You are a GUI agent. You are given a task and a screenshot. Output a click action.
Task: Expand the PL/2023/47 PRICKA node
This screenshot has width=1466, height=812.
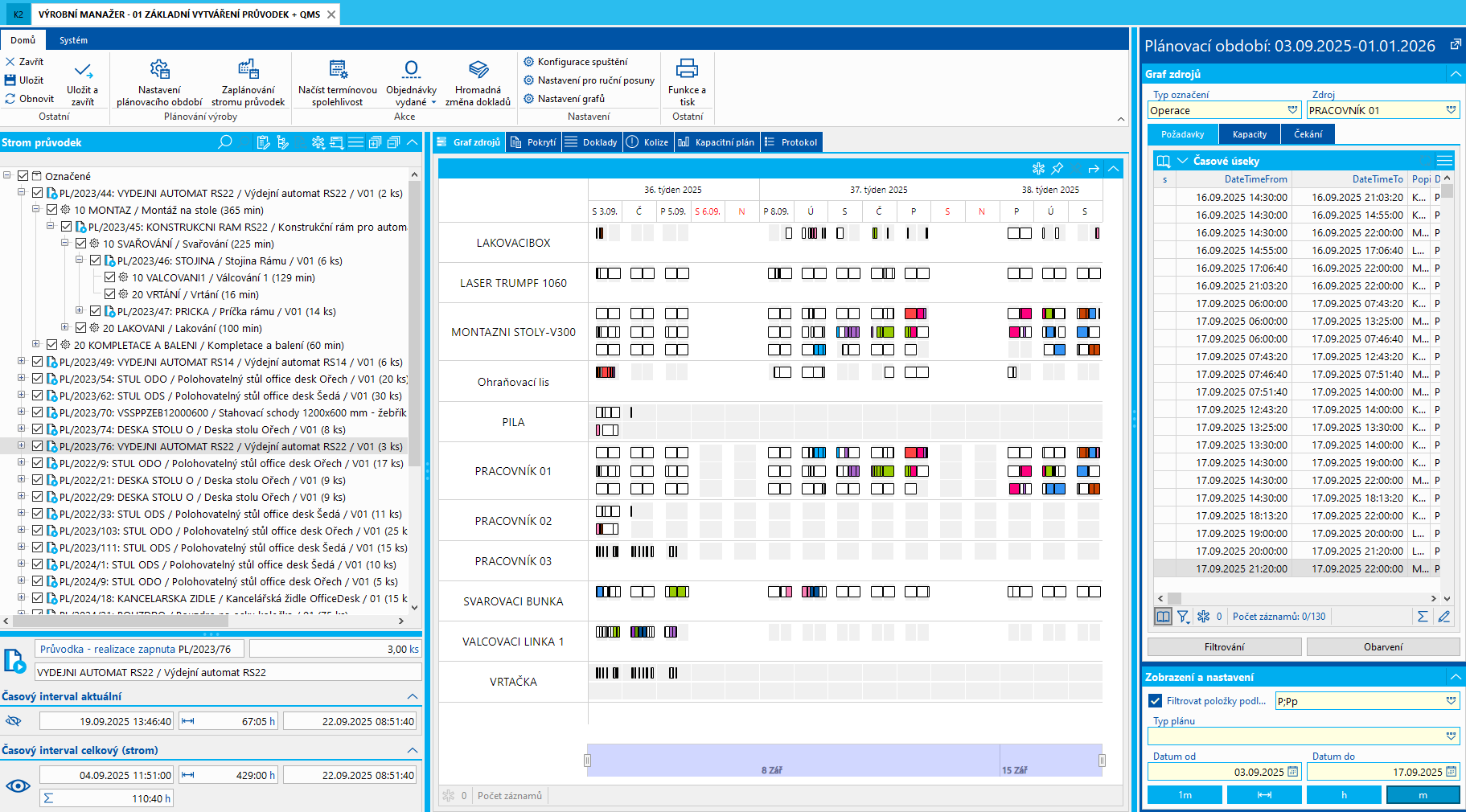(80, 310)
